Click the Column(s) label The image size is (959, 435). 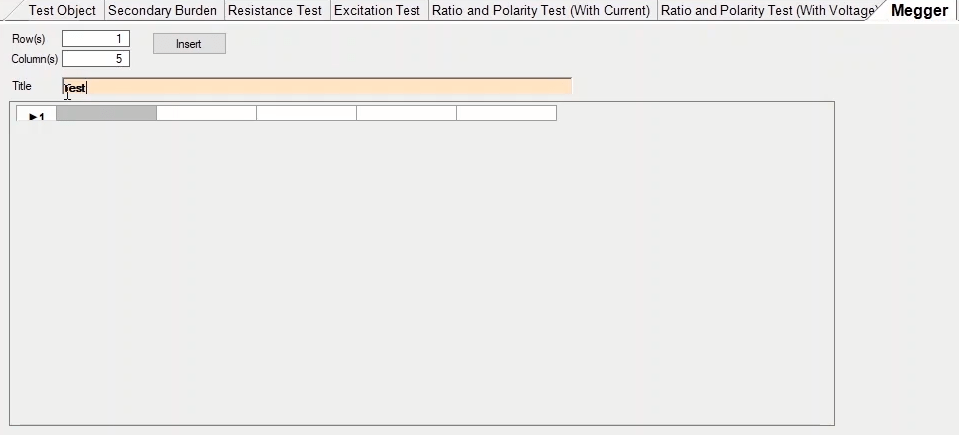34,59
